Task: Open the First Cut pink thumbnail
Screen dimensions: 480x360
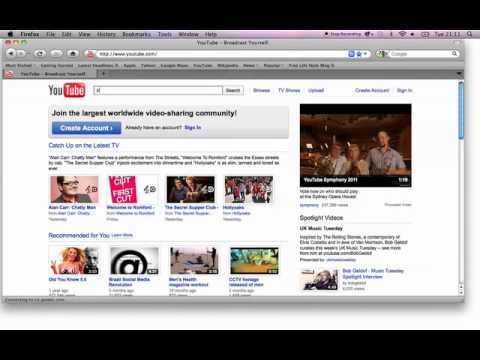Action: point(132,189)
